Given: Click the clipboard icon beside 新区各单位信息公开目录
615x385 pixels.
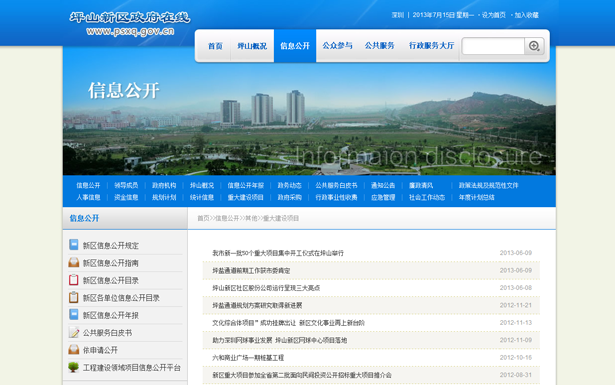Looking at the screenshot, I should pyautogui.click(x=73, y=297).
